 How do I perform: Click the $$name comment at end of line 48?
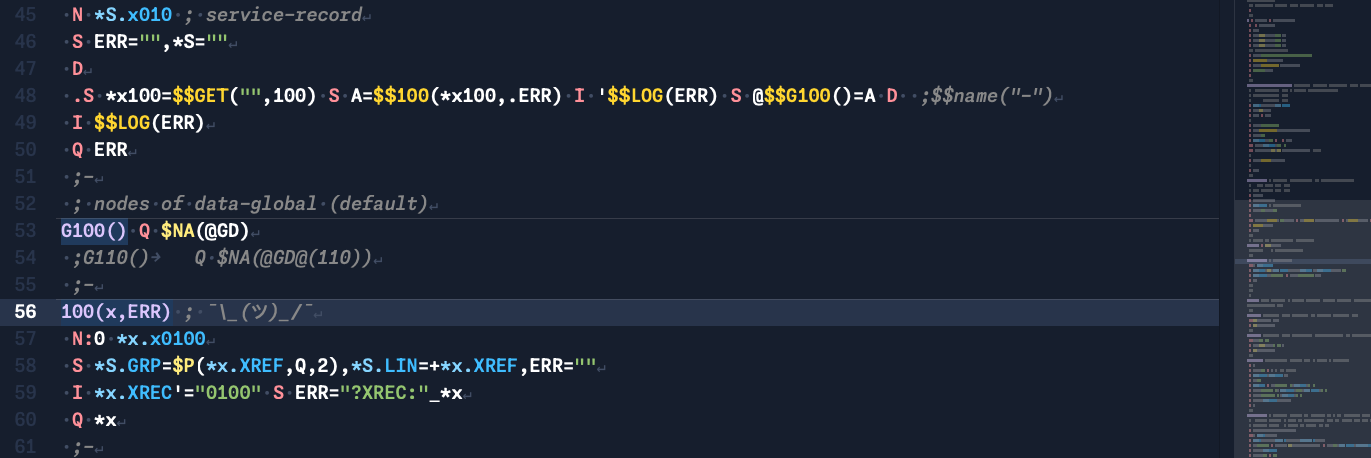click(x=990, y=96)
